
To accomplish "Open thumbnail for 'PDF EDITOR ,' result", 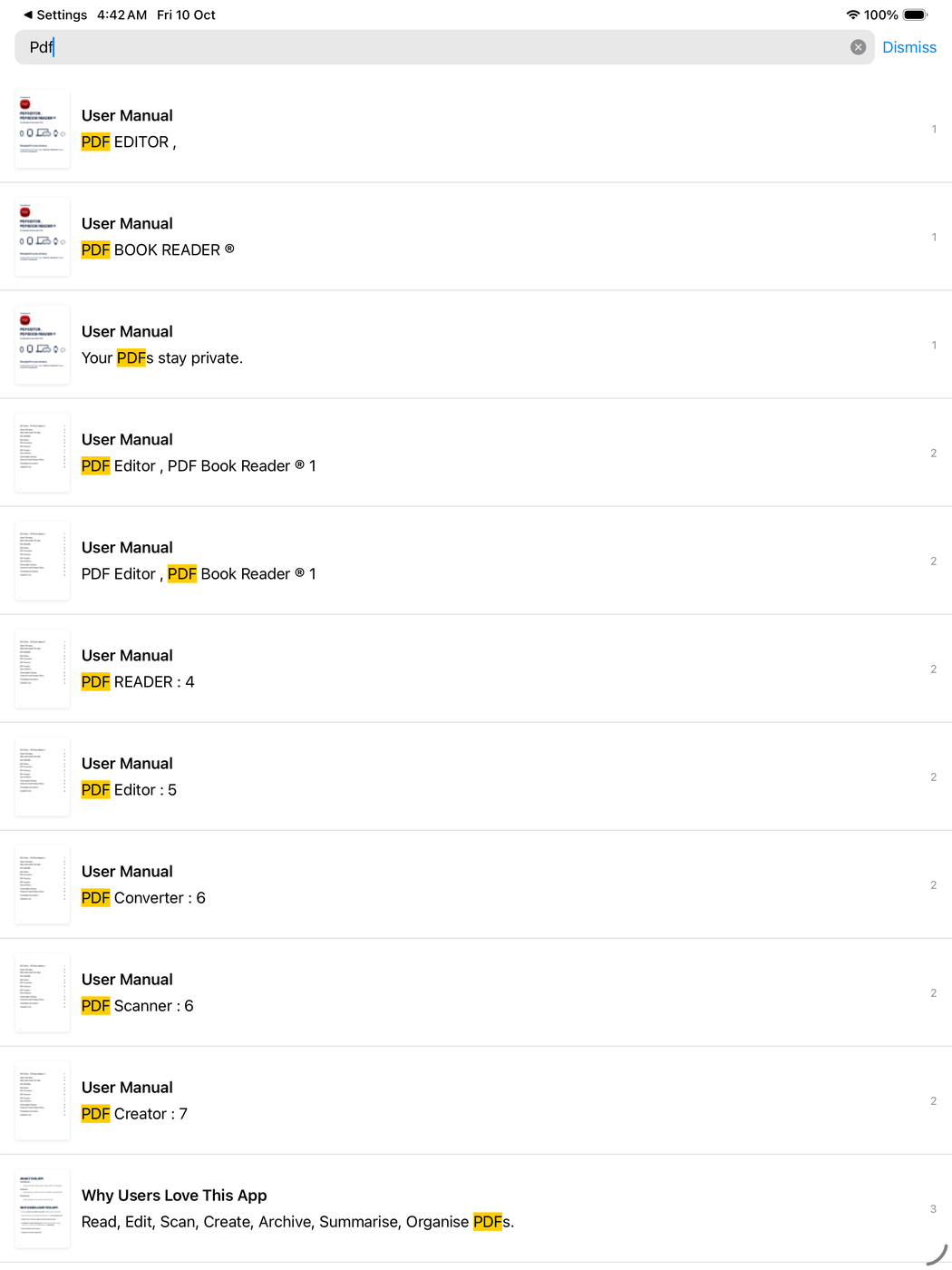I will [43, 129].
